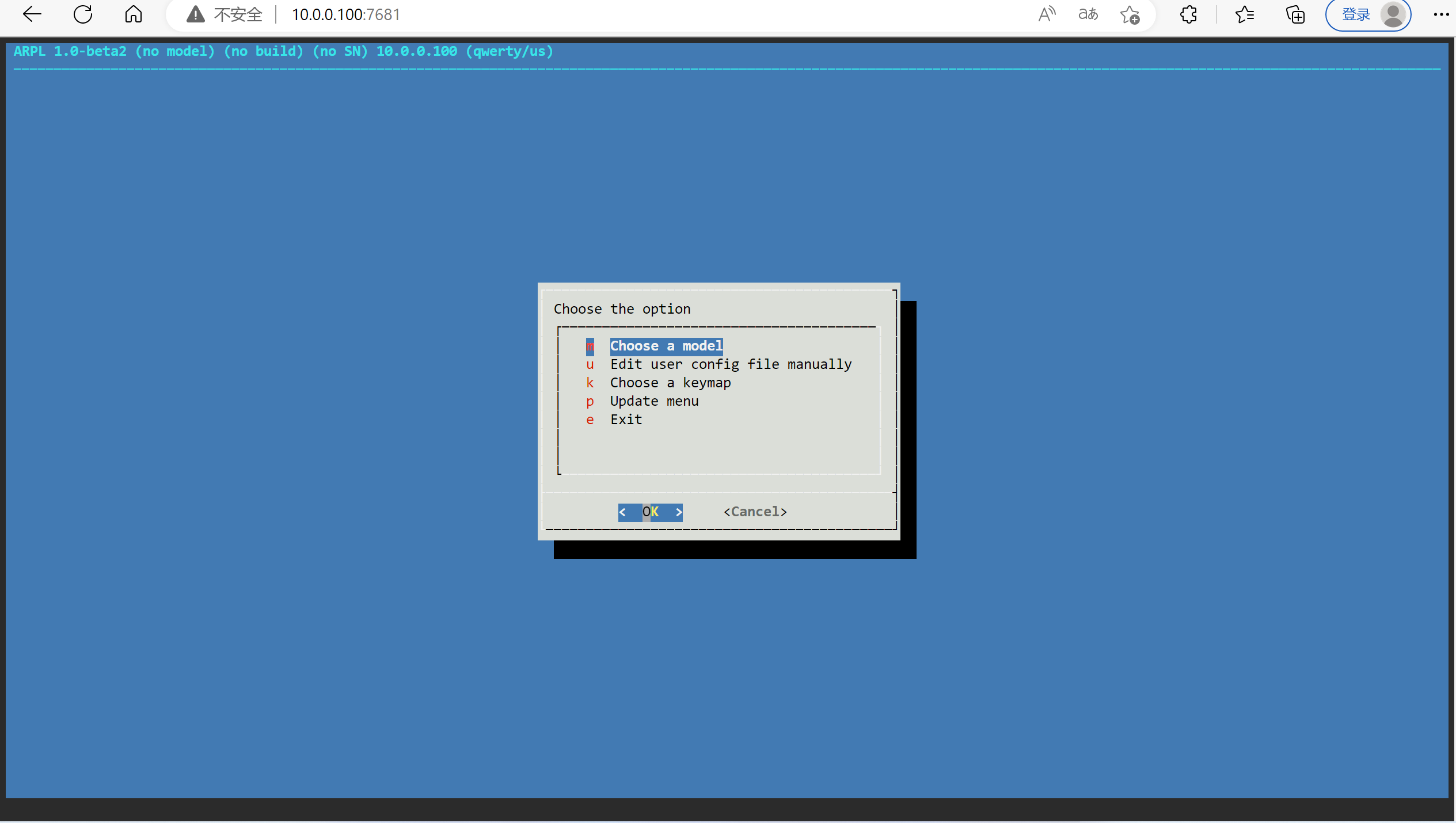Open the favorites list icon
Image resolution: width=1456 pixels, height=823 pixels.
pyautogui.click(x=1244, y=14)
